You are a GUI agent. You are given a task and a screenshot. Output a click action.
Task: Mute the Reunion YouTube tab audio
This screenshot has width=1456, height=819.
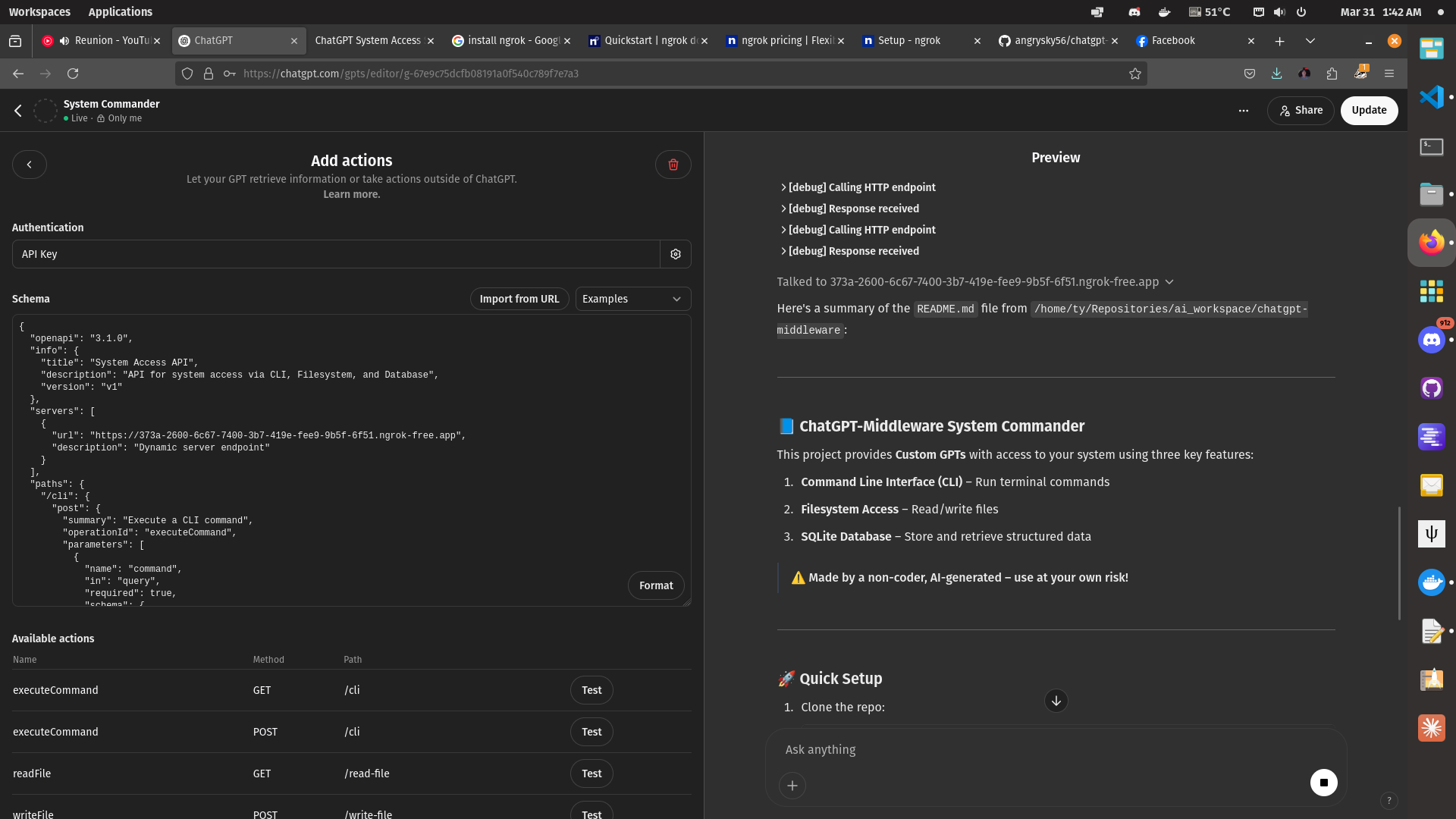click(x=64, y=41)
